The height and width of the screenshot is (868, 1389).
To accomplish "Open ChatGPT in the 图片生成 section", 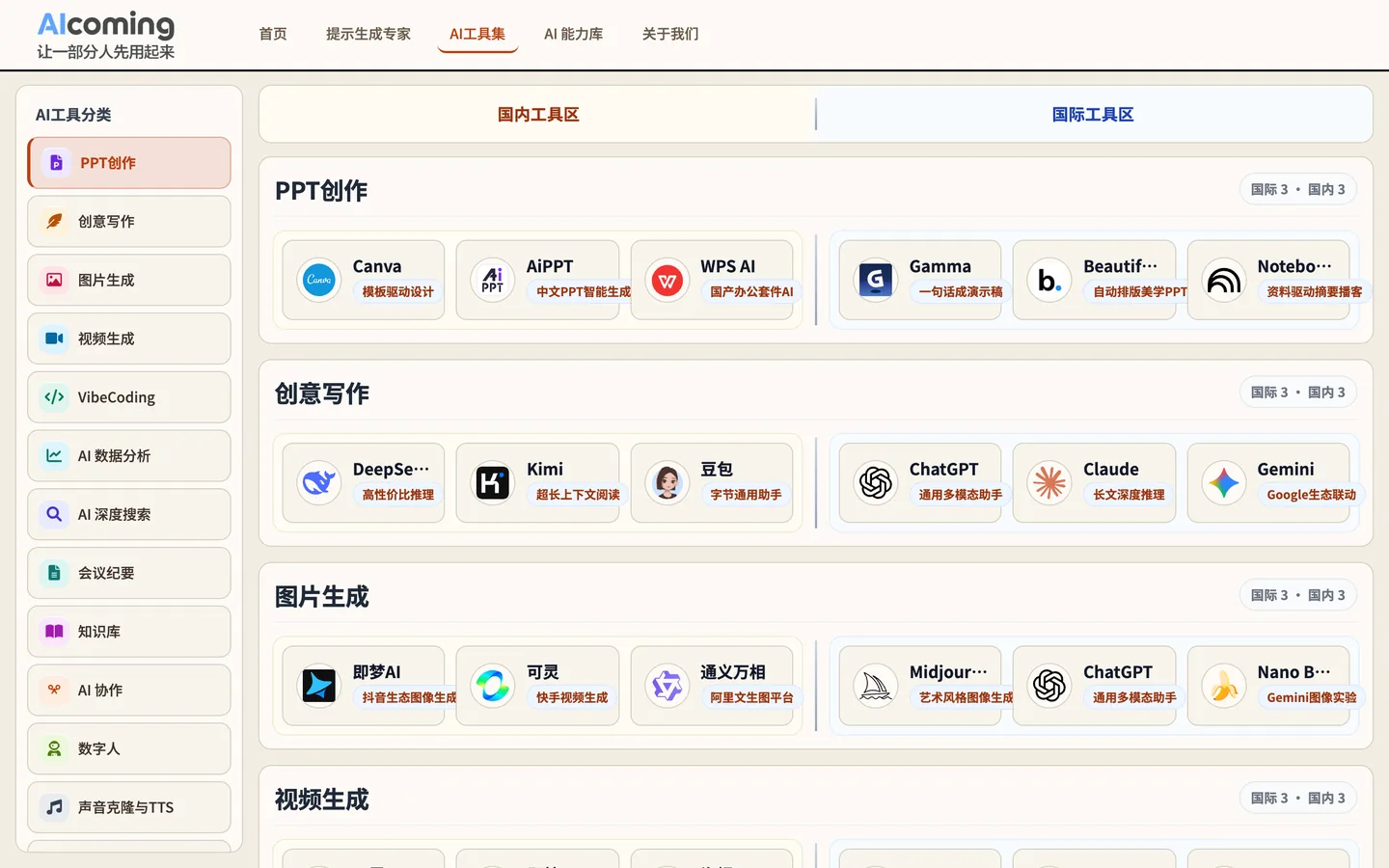I will [x=1094, y=686].
